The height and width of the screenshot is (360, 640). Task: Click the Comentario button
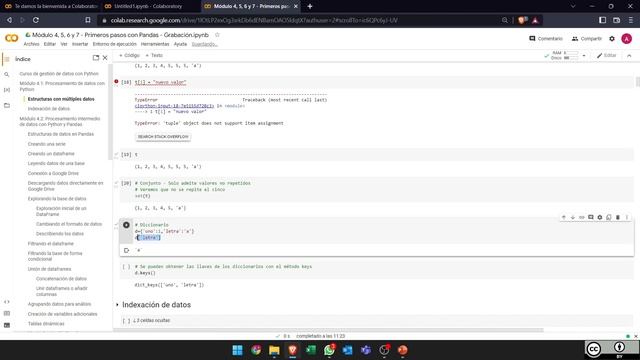coord(546,39)
